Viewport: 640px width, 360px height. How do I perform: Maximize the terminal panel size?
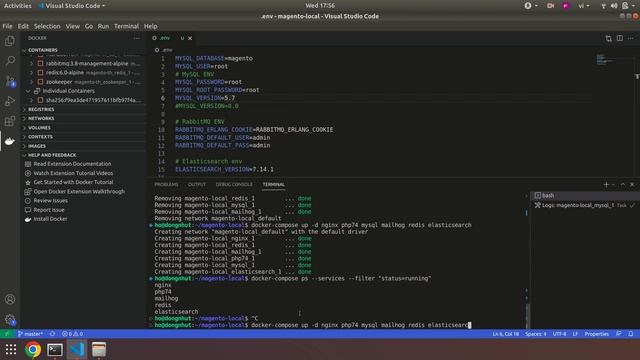623,184
